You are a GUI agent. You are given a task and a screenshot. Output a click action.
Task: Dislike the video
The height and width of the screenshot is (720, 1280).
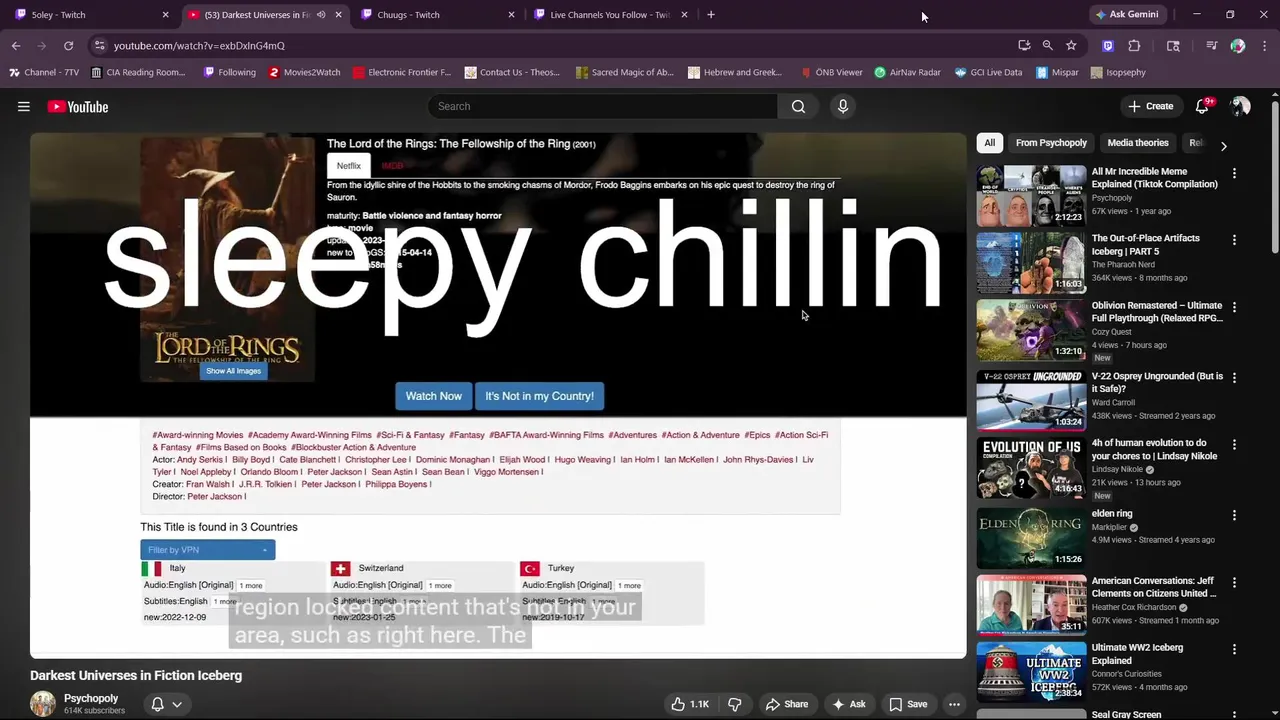[734, 704]
